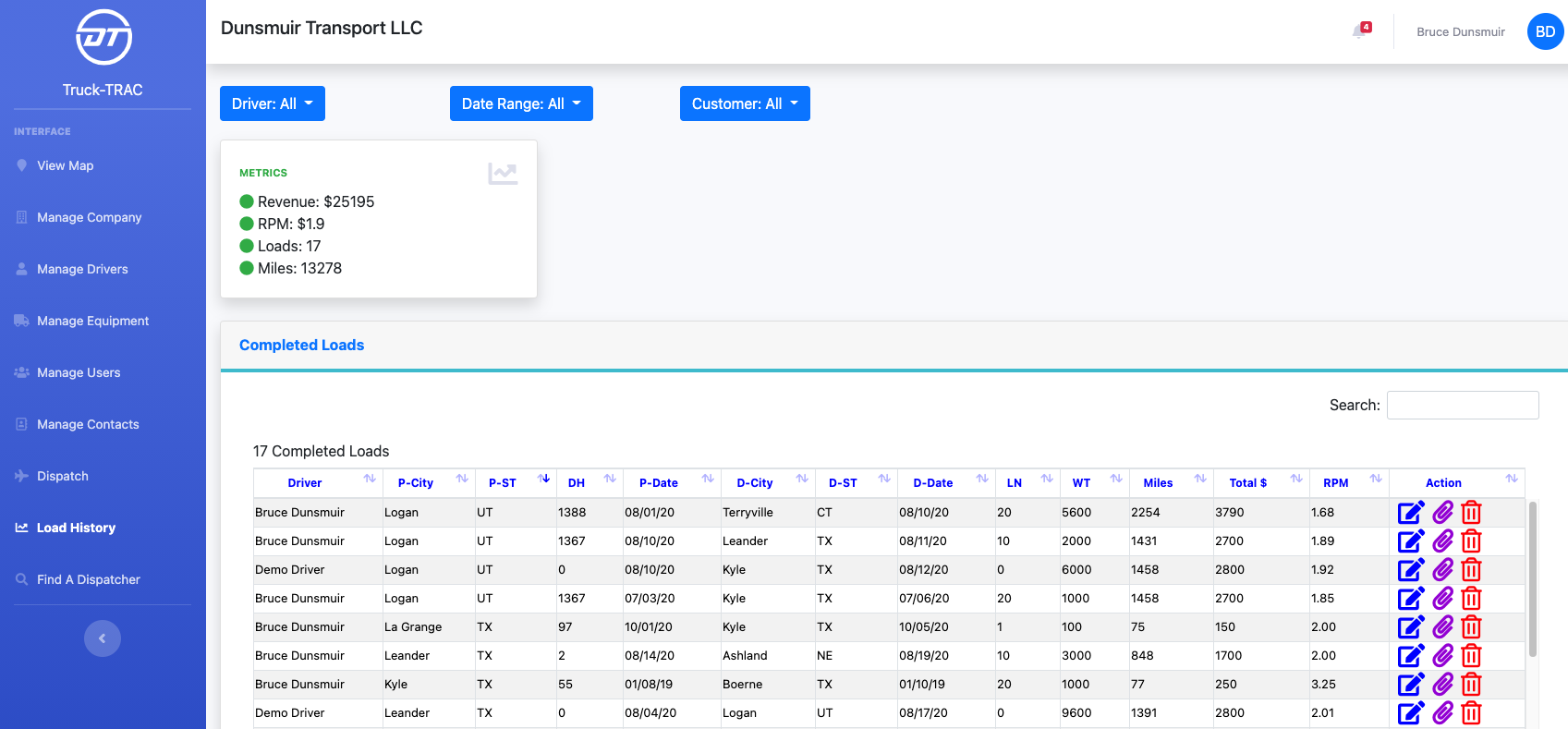The height and width of the screenshot is (729, 1568).
Task: Sort table by Driver column
Action: click(x=318, y=482)
